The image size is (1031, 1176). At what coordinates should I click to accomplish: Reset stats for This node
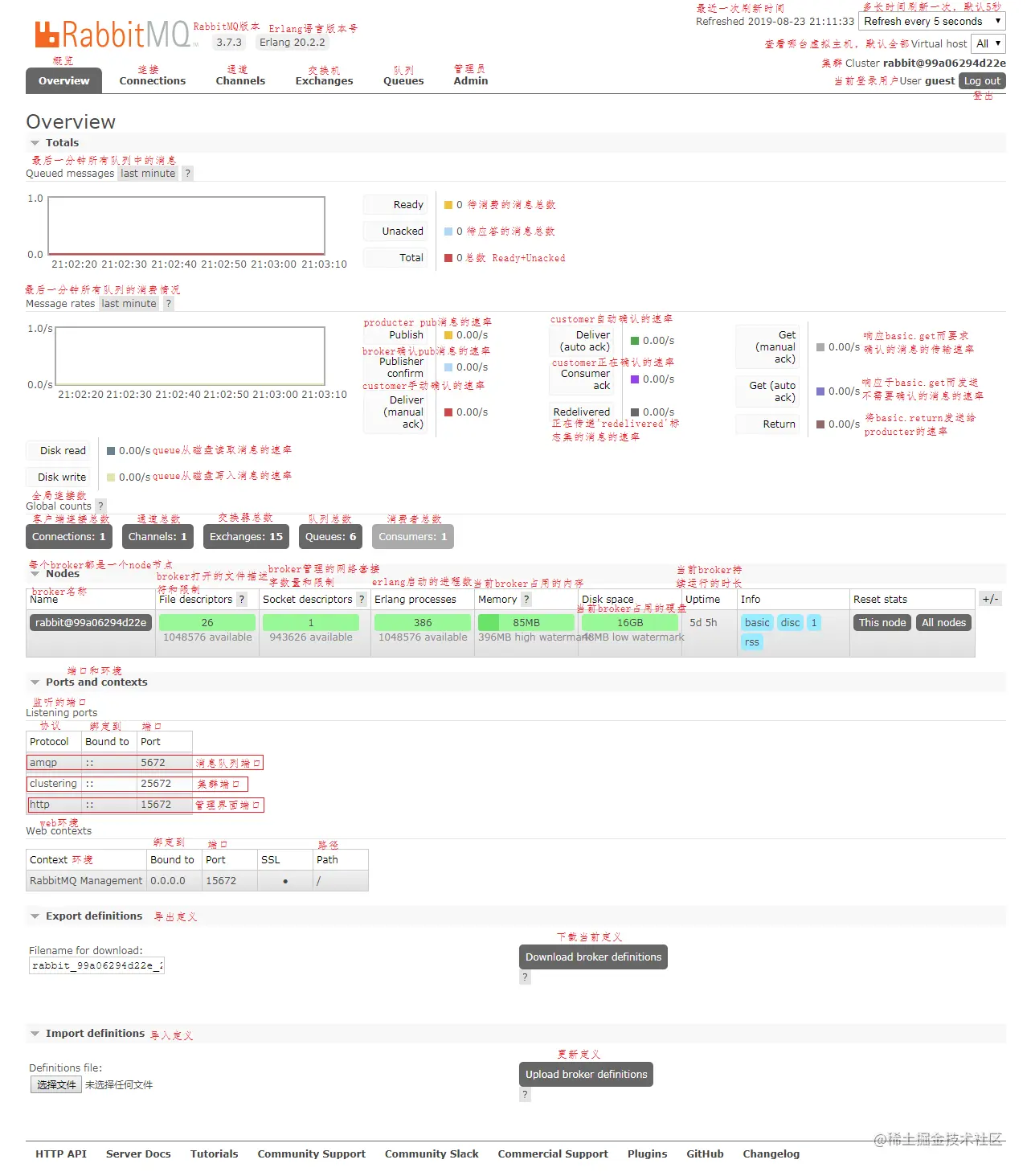coord(882,623)
